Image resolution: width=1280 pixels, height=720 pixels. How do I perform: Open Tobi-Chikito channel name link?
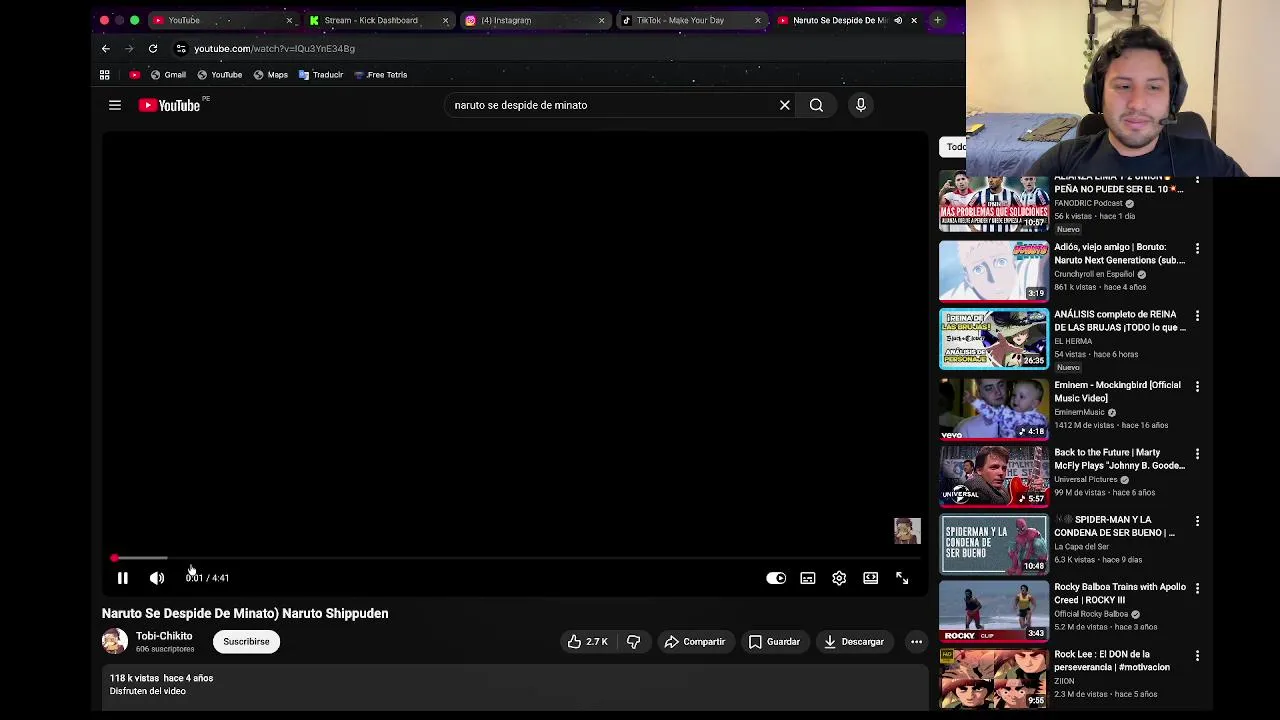164,636
